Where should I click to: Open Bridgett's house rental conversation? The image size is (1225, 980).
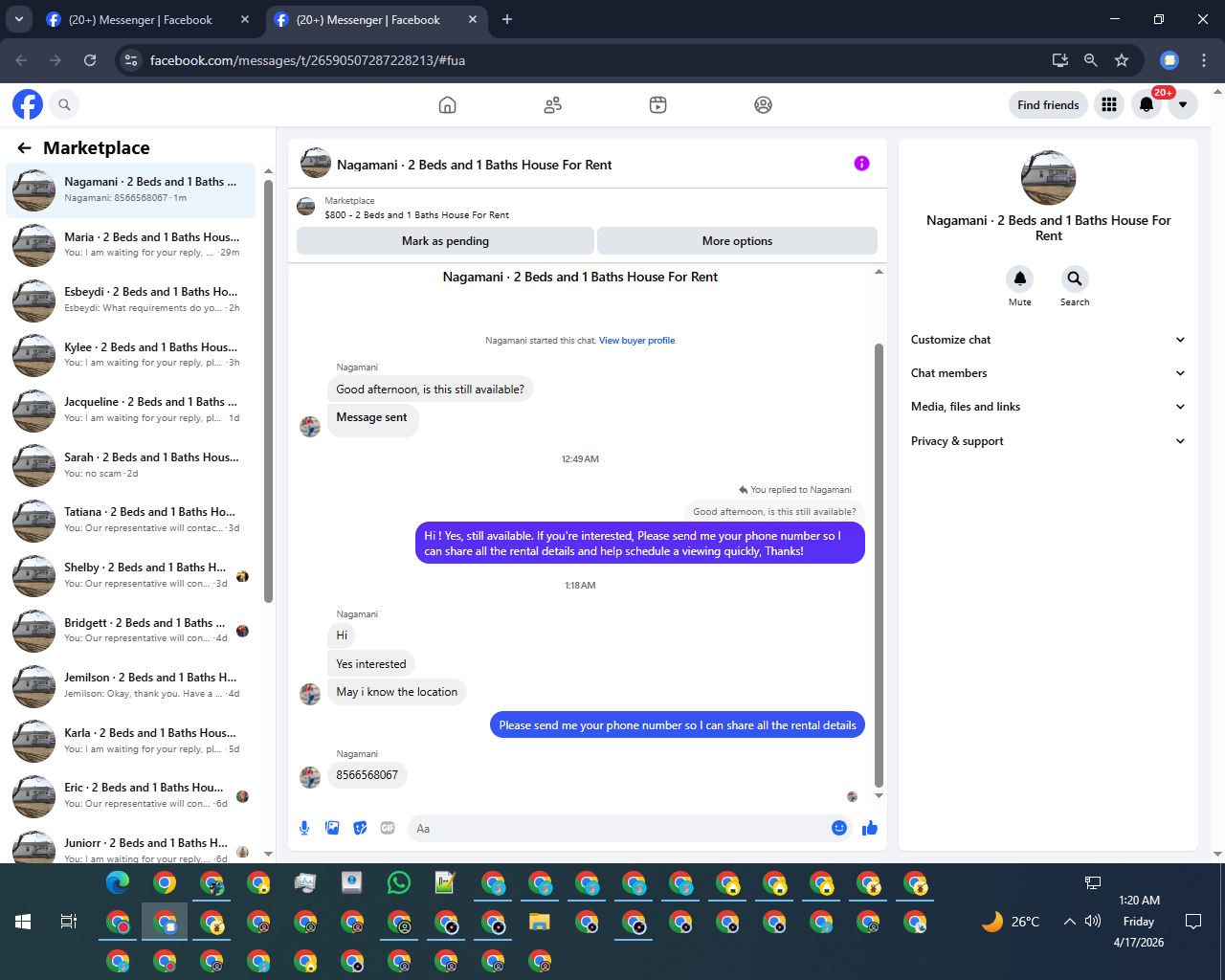point(131,631)
